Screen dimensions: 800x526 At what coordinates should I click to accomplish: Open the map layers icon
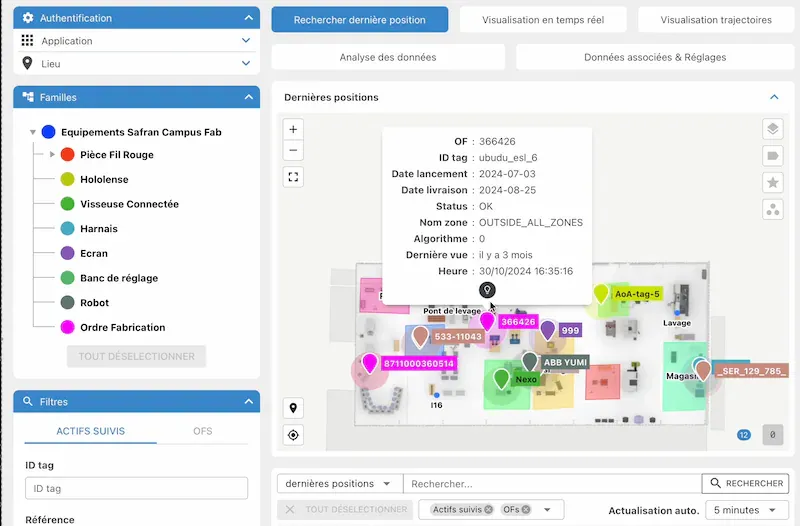[x=772, y=129]
